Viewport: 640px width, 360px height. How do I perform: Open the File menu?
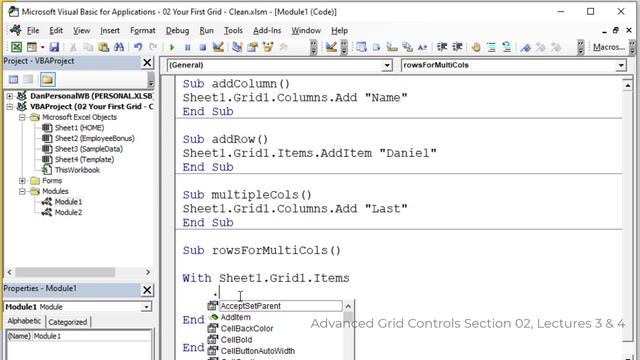pos(32,31)
